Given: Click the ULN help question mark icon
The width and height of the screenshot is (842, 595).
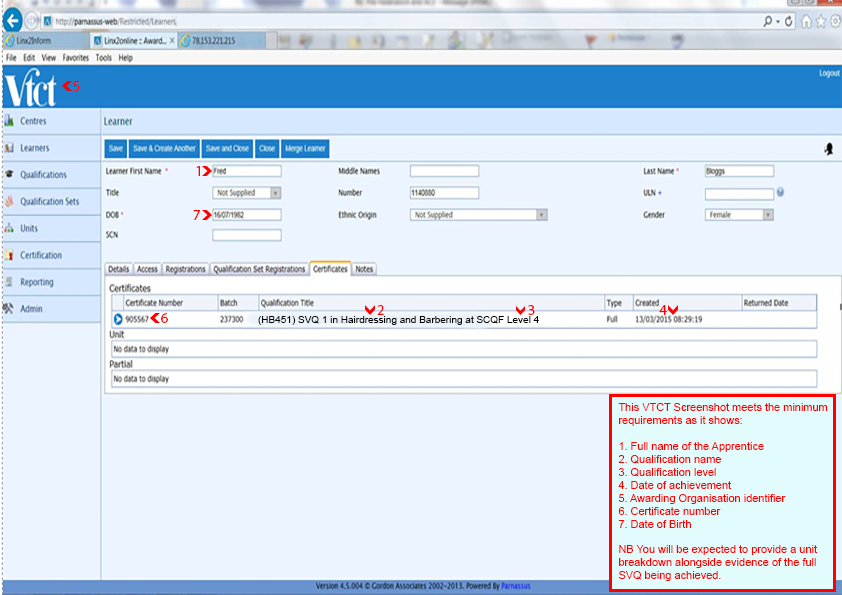Looking at the screenshot, I should click(x=779, y=192).
